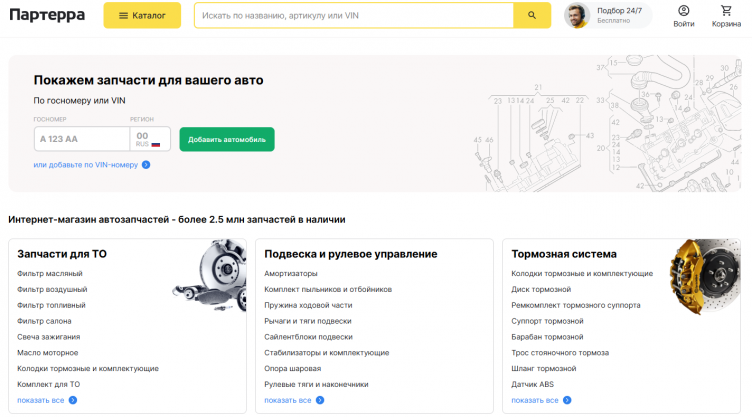This screenshot has width=752, height=417.
Task: Click arrow icon beside VIN-номеру link
Action: pyautogui.click(x=146, y=165)
